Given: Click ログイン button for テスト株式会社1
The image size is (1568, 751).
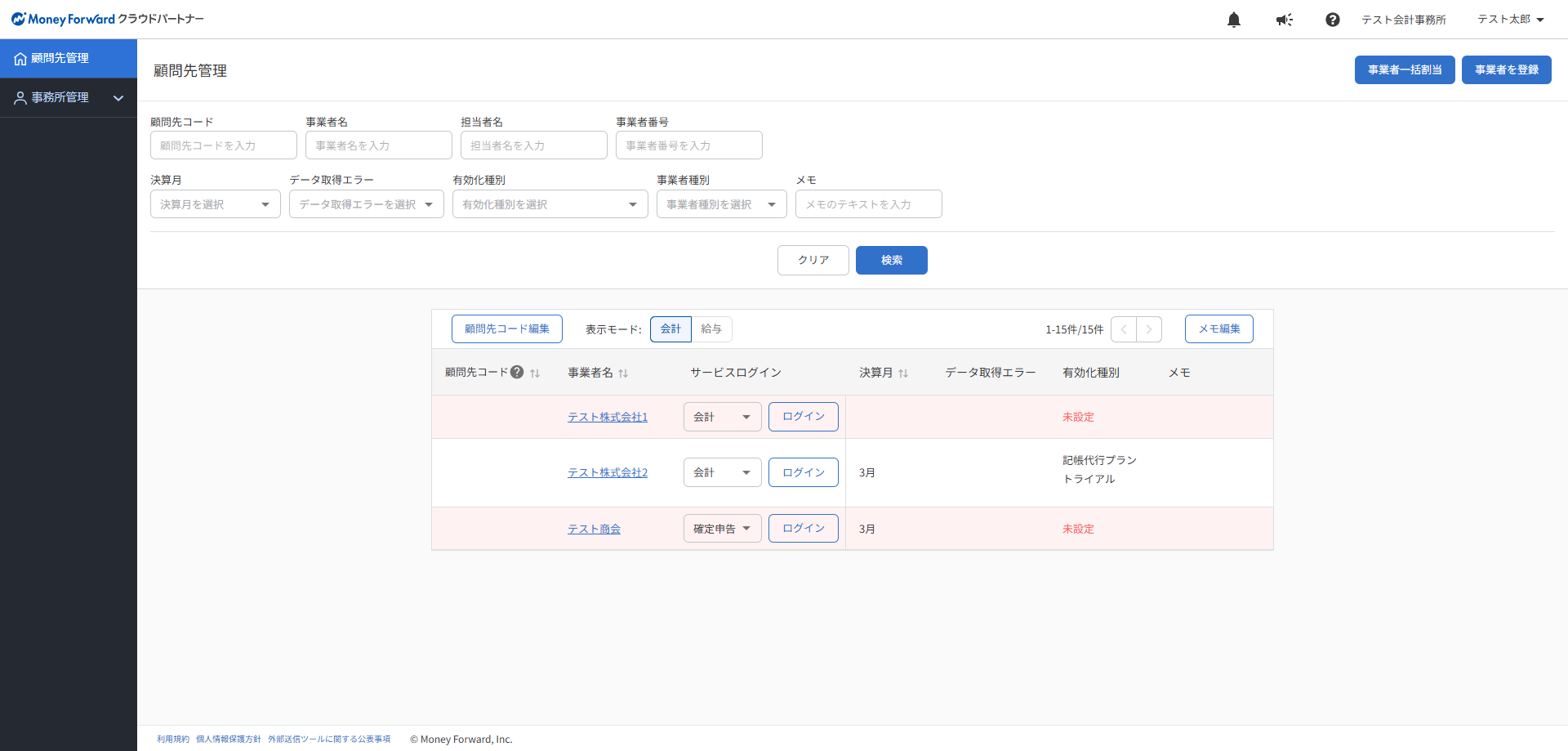Looking at the screenshot, I should (804, 417).
